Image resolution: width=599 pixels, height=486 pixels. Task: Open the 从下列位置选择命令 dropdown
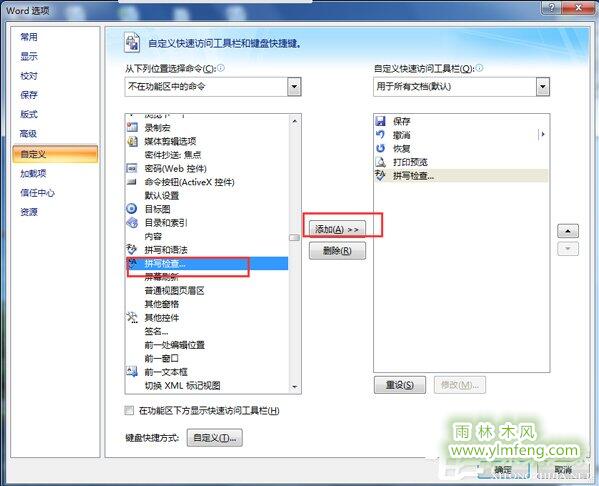(294, 87)
